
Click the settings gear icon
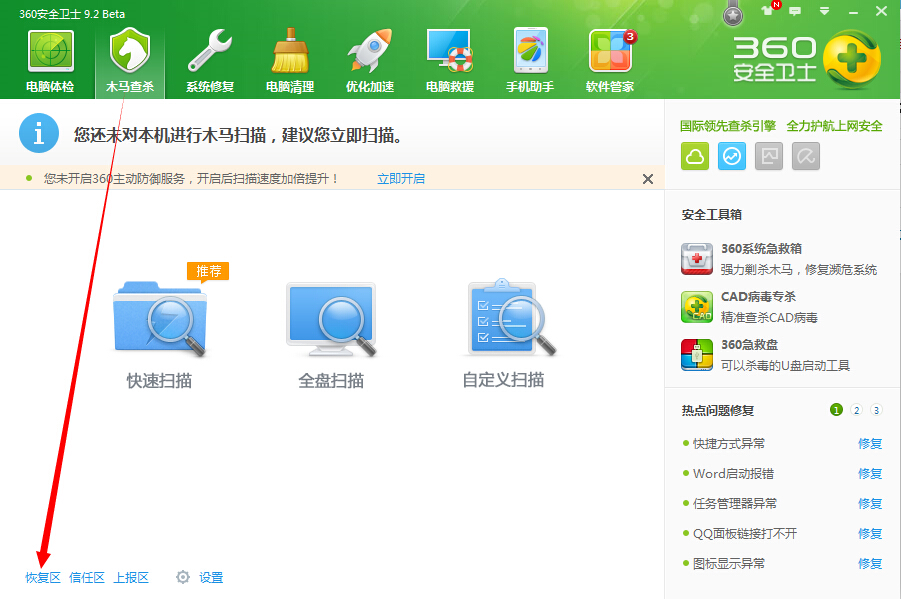click(183, 577)
